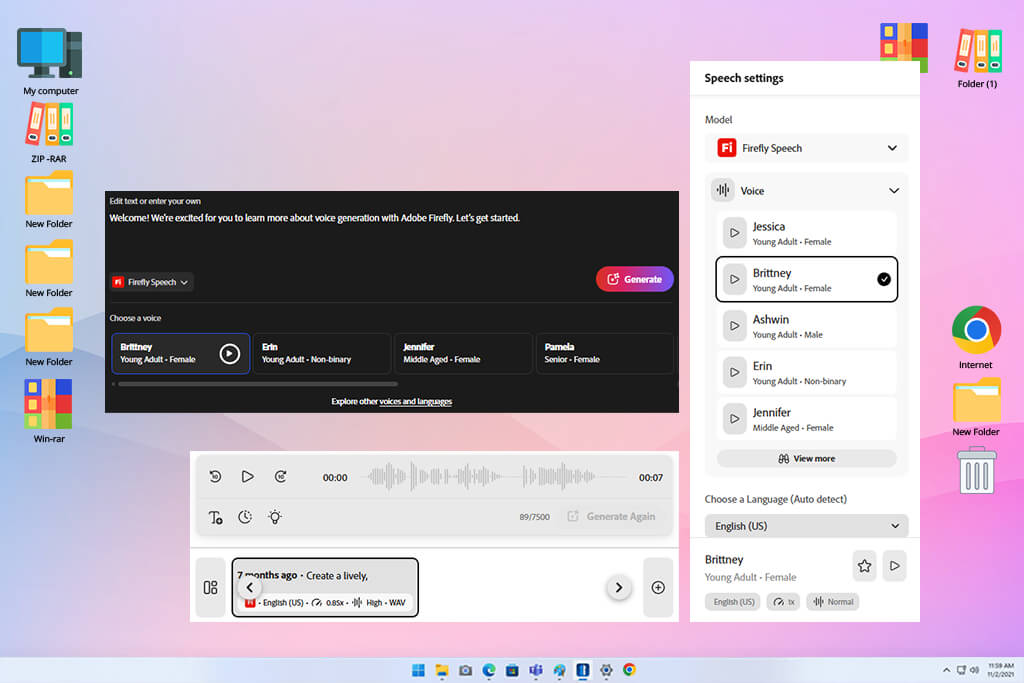Viewport: 1024px width, 683px height.
Task: Click the English (US) tag chip
Action: click(733, 602)
